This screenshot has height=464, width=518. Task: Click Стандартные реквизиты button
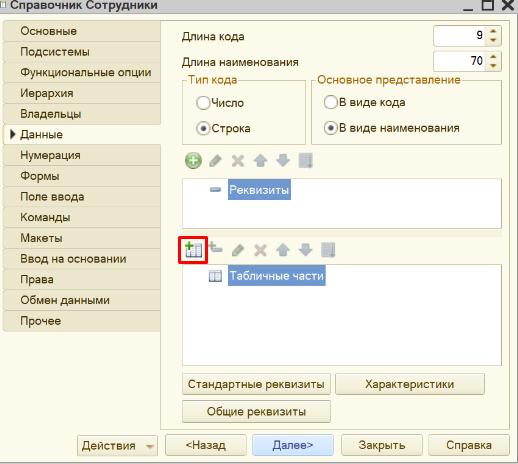coord(256,384)
